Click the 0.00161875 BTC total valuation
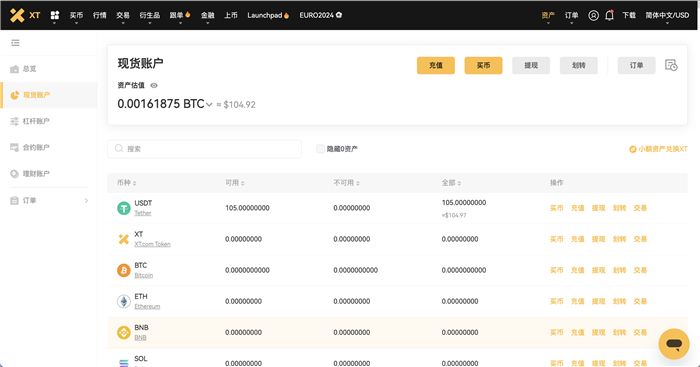The width and height of the screenshot is (700, 367). (x=161, y=104)
